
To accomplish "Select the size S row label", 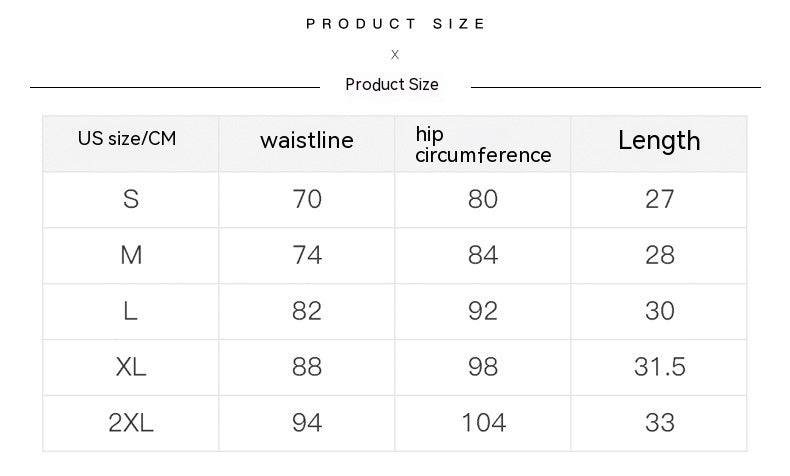I will (x=130, y=199).
